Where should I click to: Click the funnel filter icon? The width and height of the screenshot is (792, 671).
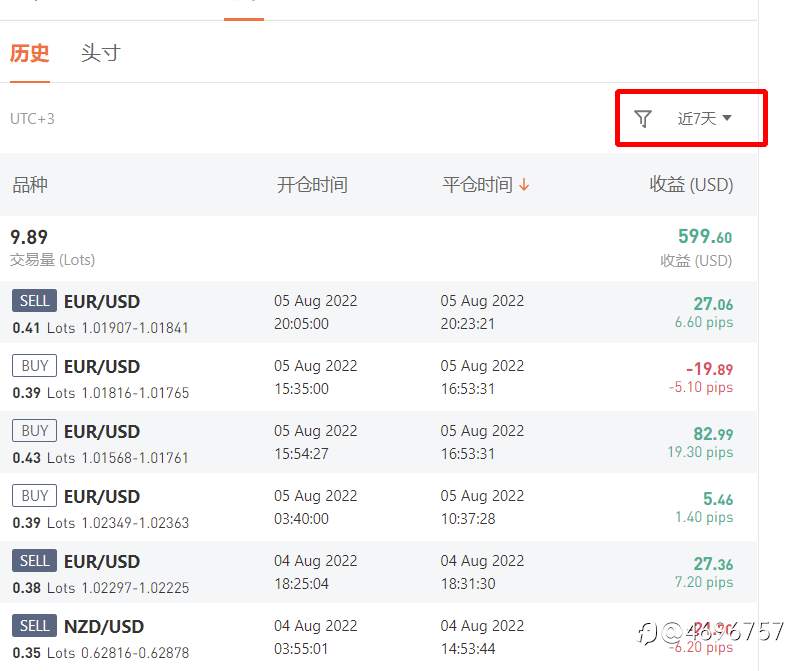coord(643,119)
